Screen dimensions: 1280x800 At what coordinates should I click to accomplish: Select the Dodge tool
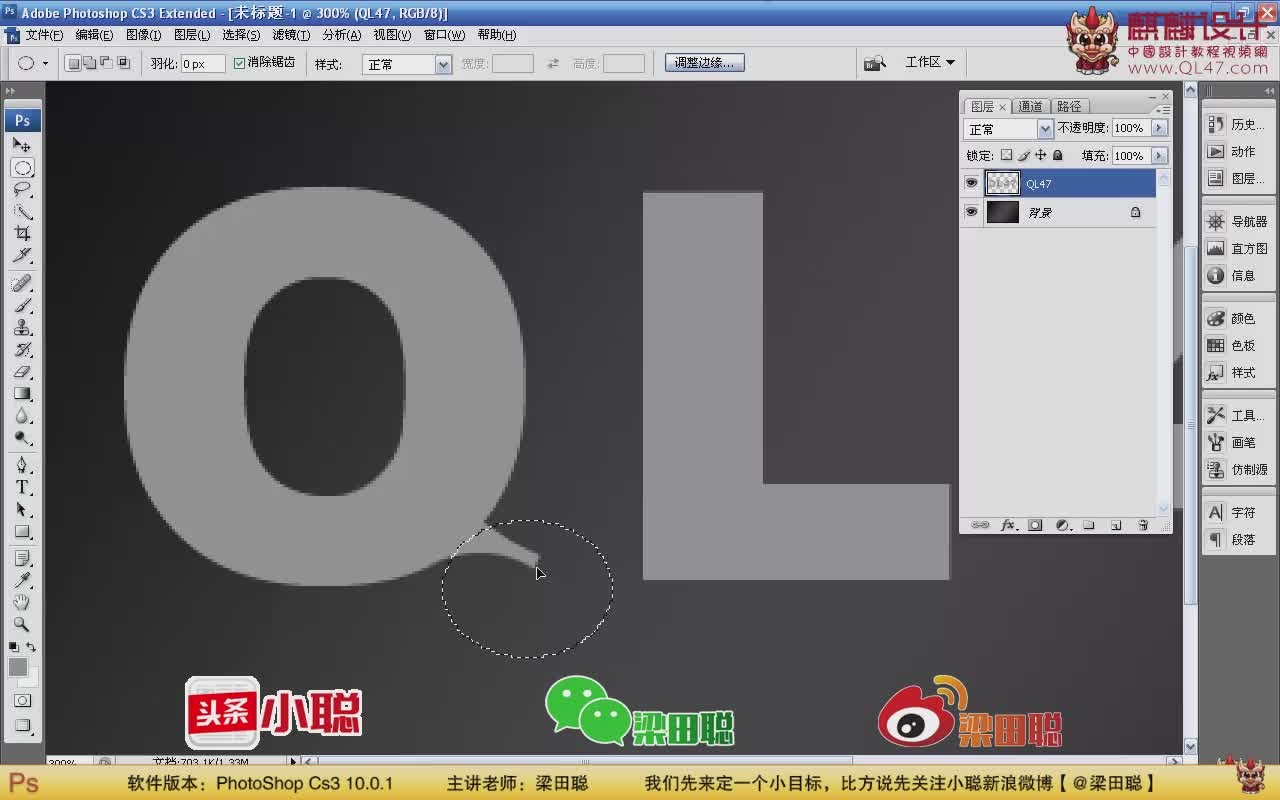[x=22, y=438]
